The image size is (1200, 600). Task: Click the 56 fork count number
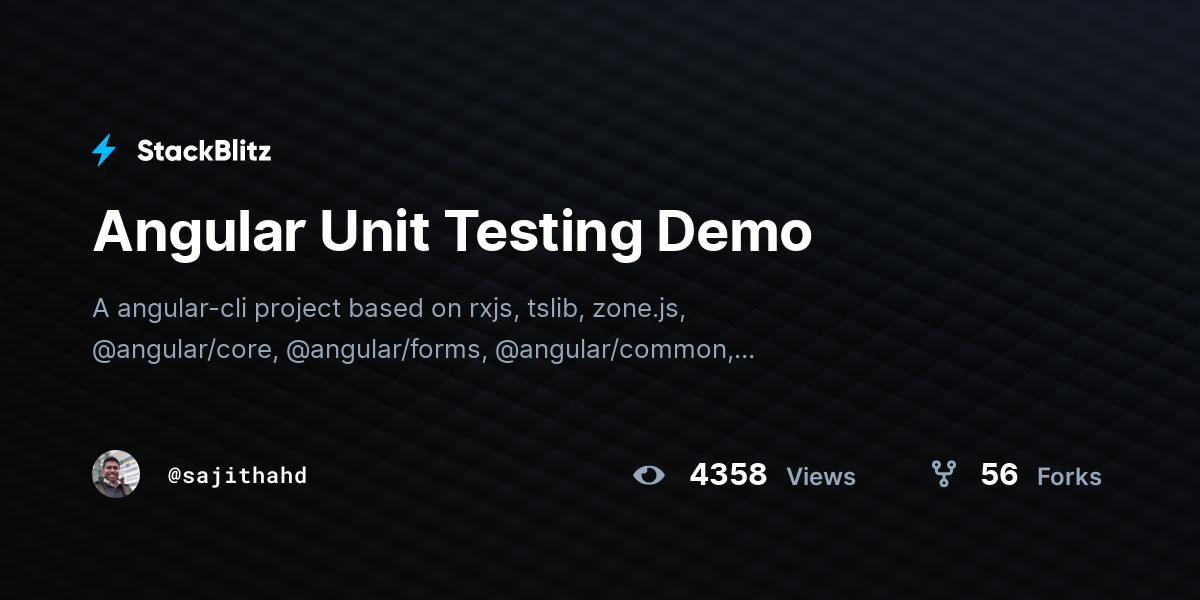999,475
